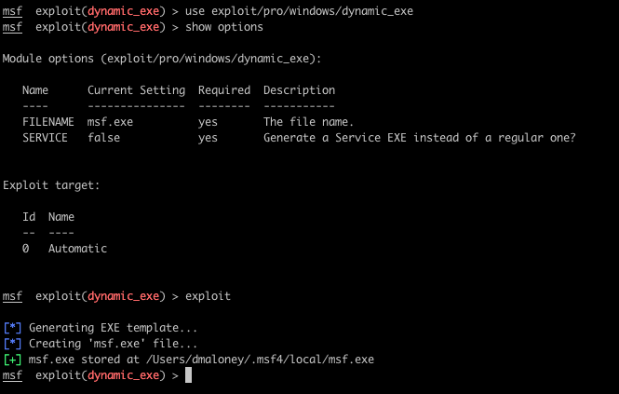This screenshot has height=394, width=619.
Task: Click the Automatic exploit target name
Action: [77, 249]
